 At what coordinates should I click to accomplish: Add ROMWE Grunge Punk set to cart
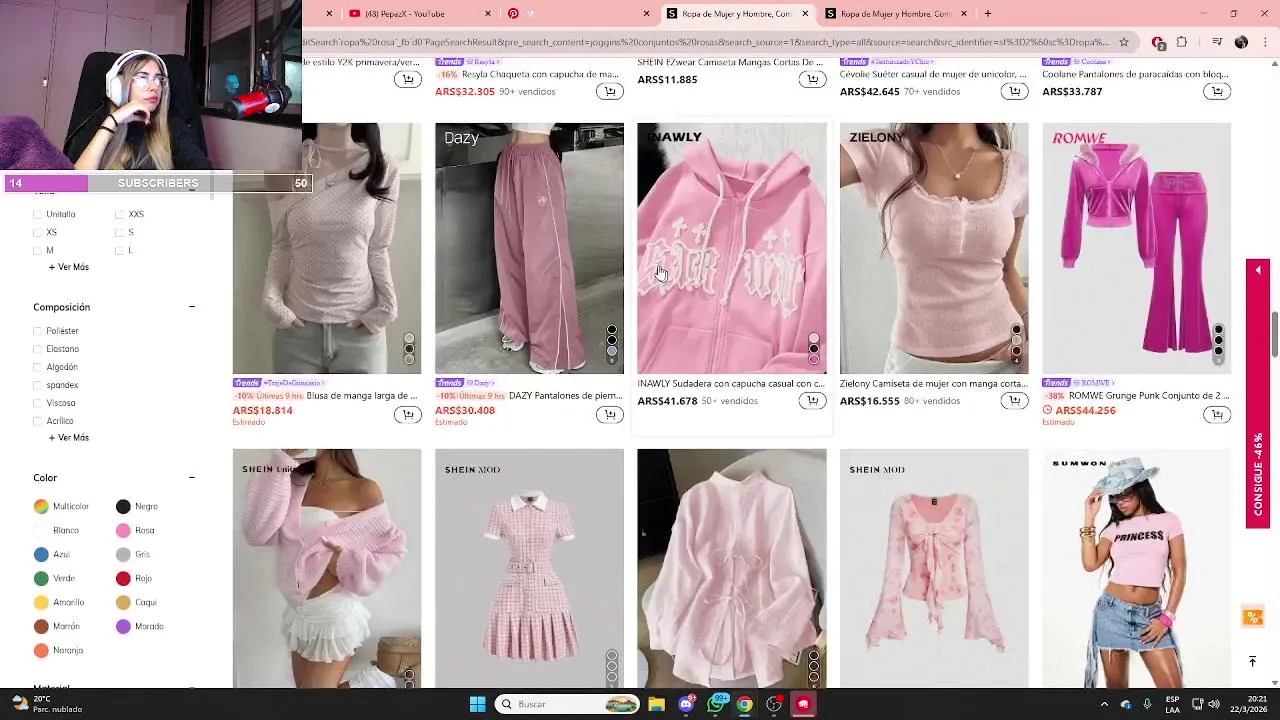pyautogui.click(x=1217, y=414)
